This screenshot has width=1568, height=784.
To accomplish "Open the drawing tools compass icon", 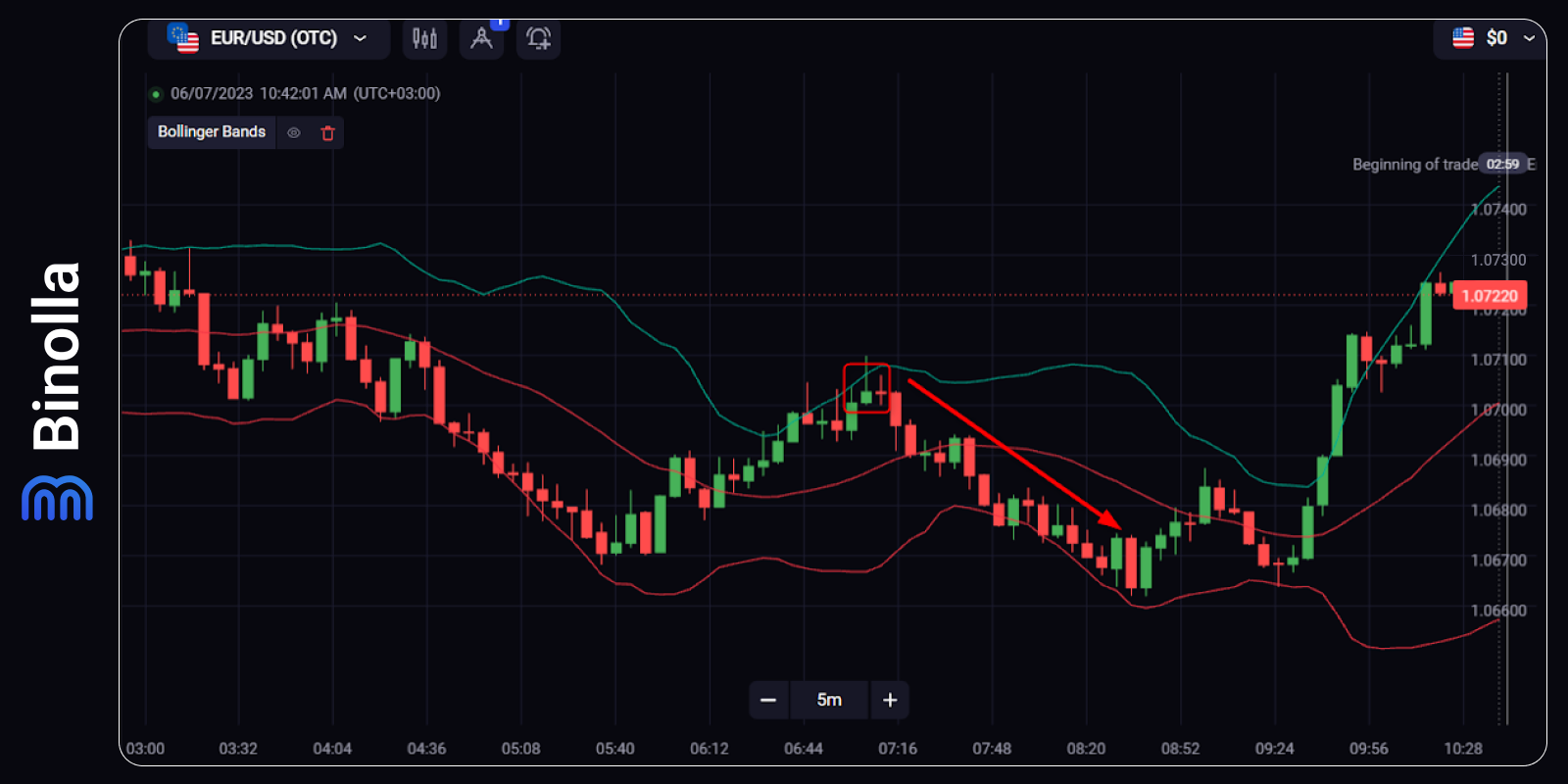I will pos(481,38).
